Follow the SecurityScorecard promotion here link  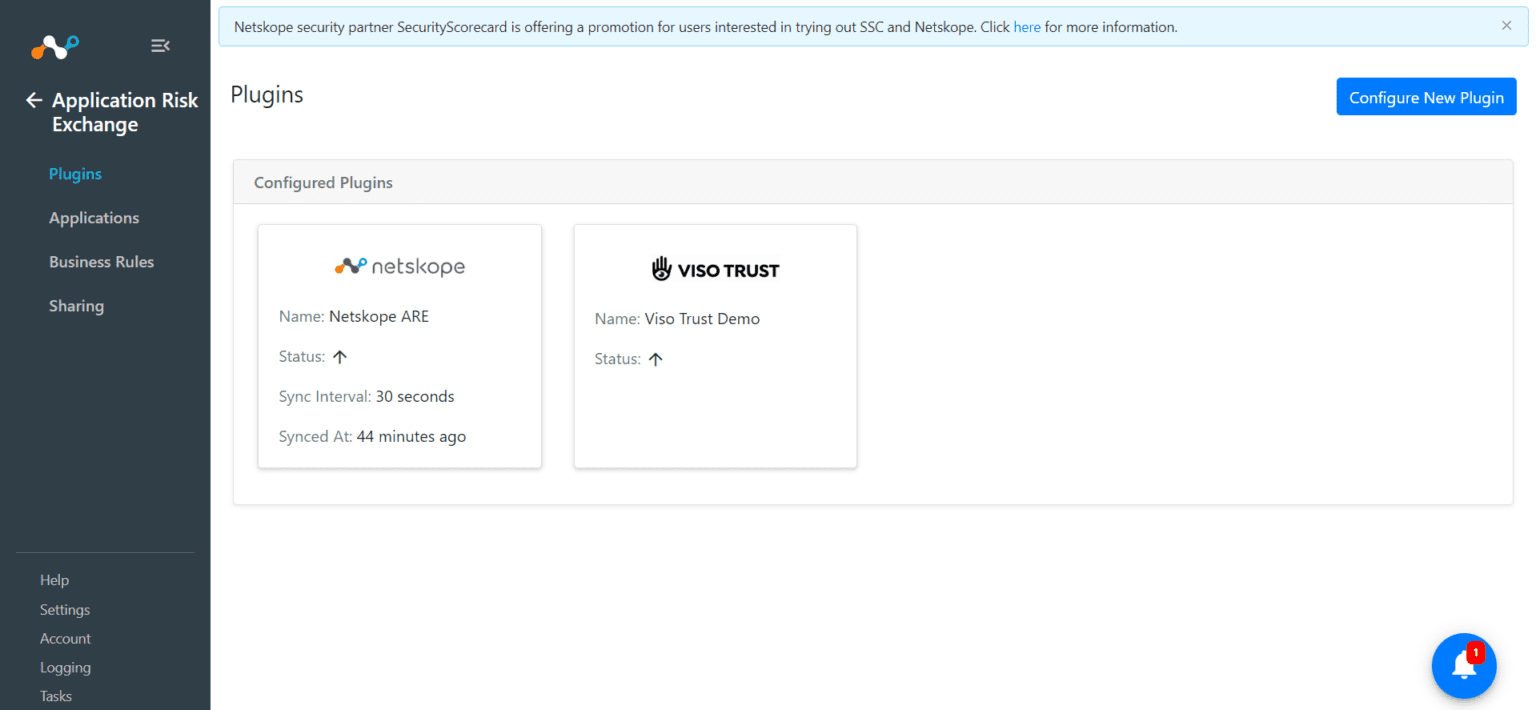1027,27
